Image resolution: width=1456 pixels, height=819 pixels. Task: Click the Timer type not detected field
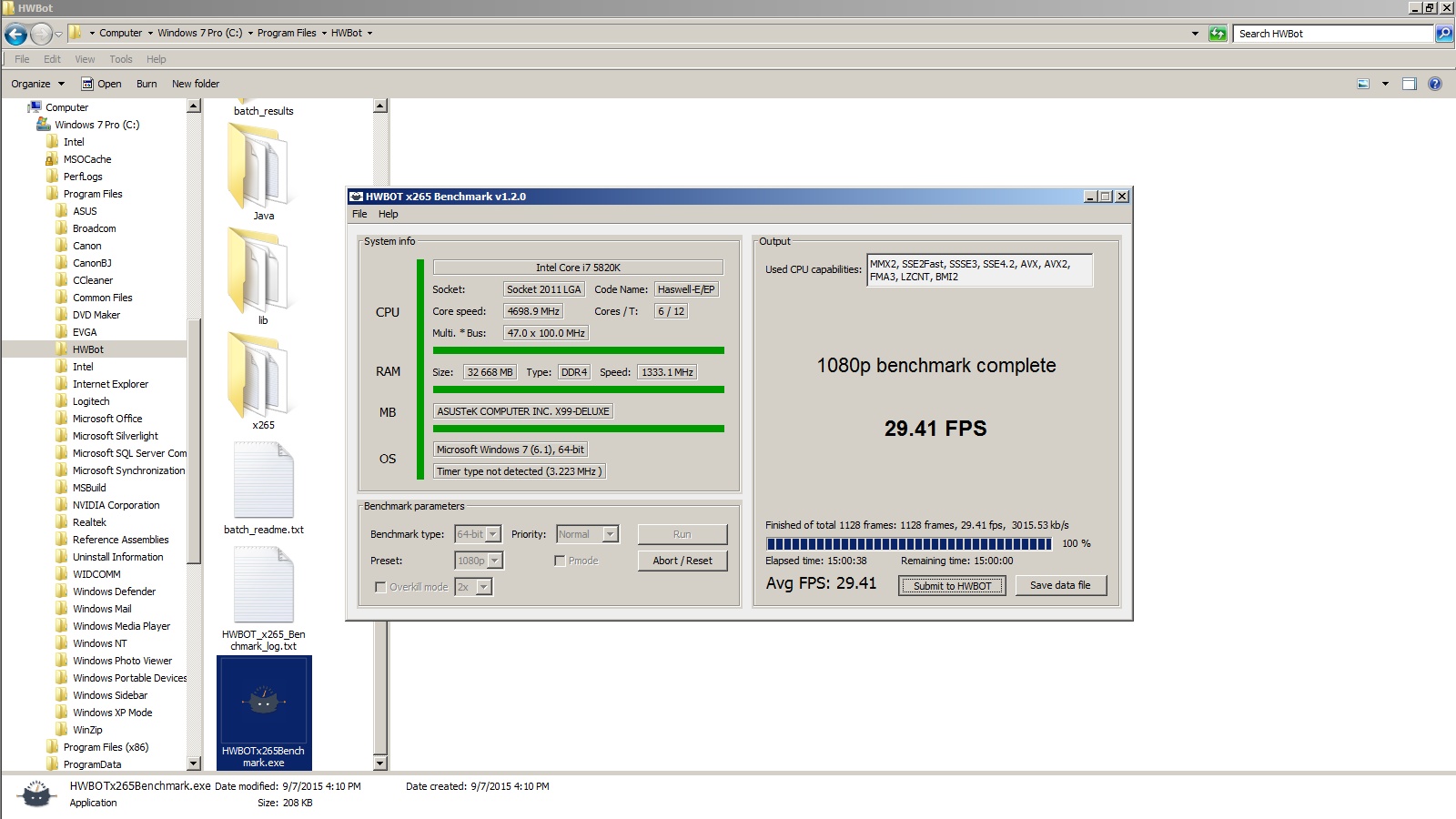519,471
